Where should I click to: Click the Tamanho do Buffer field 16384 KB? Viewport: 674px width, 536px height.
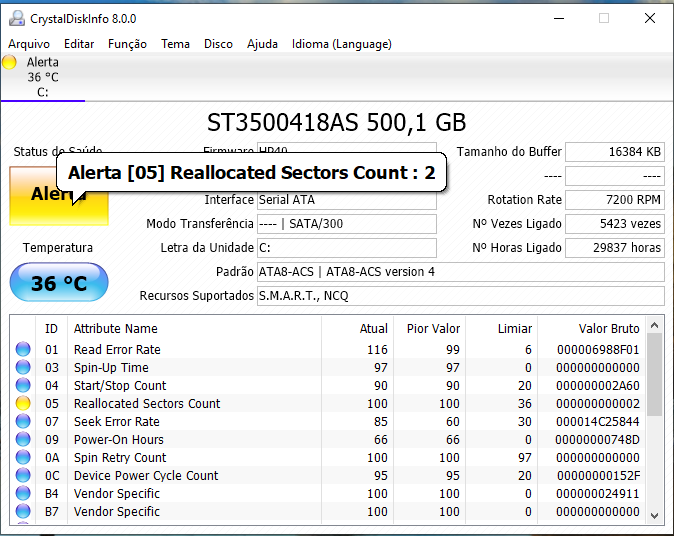pos(615,152)
